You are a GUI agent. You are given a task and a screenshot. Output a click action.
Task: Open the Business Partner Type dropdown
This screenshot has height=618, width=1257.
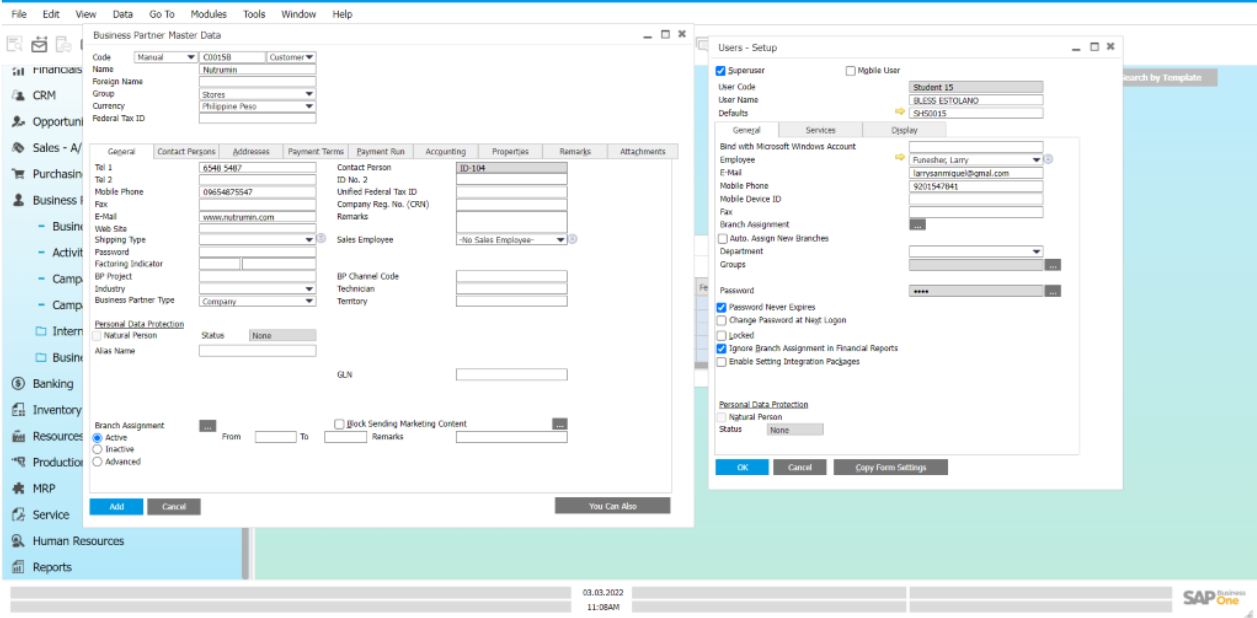(309, 301)
